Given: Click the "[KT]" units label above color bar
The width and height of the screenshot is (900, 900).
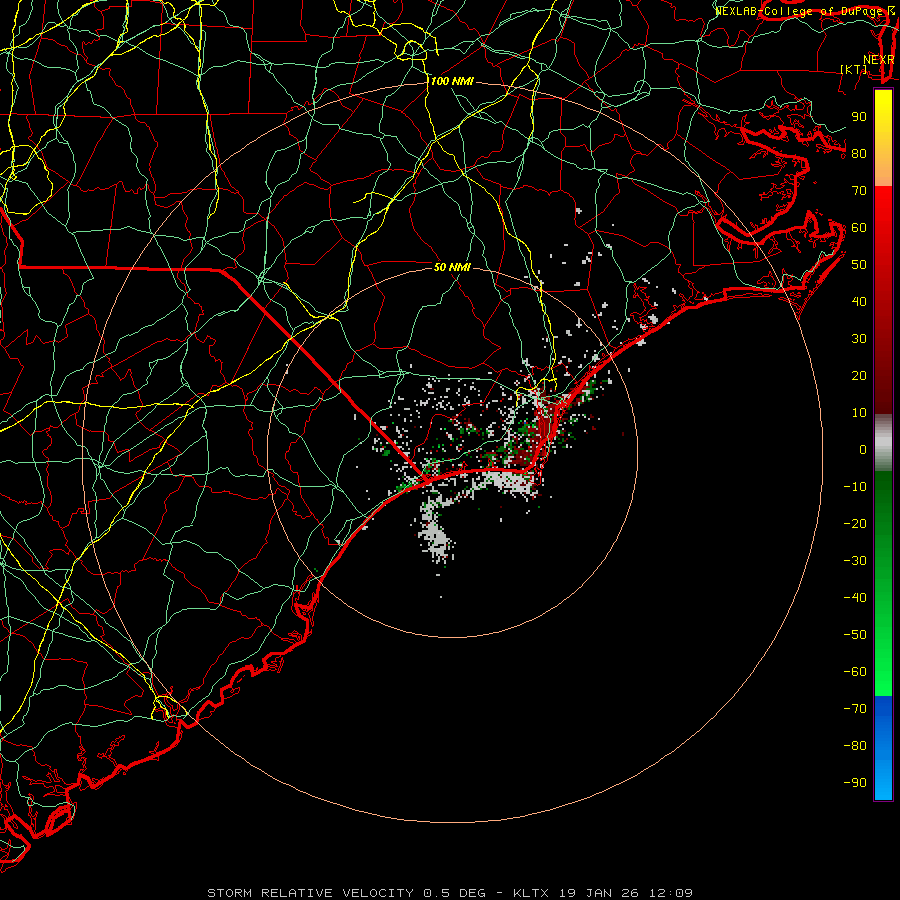Looking at the screenshot, I should [854, 69].
